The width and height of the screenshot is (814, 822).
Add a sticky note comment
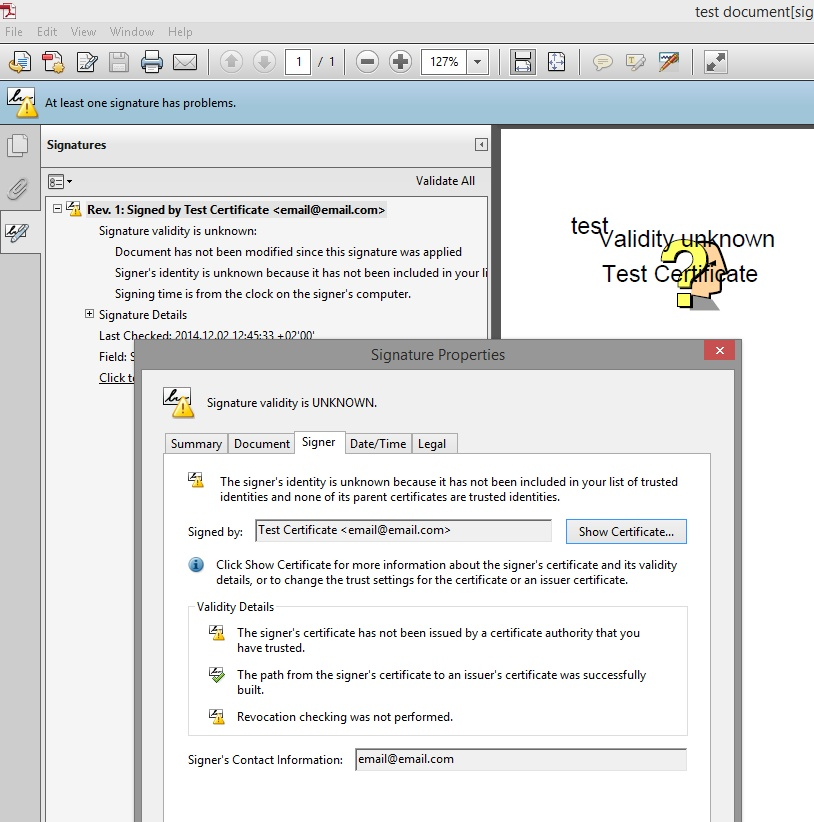[603, 62]
